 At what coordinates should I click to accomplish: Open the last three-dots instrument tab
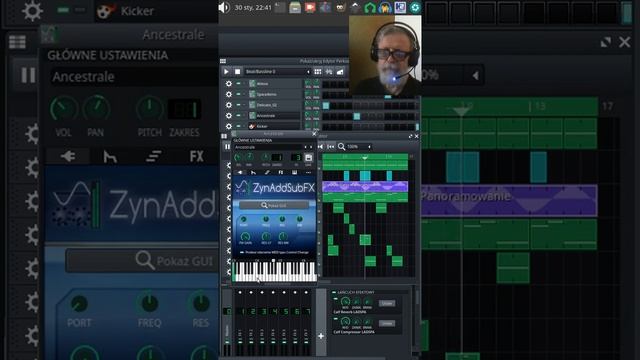(x=308, y=173)
